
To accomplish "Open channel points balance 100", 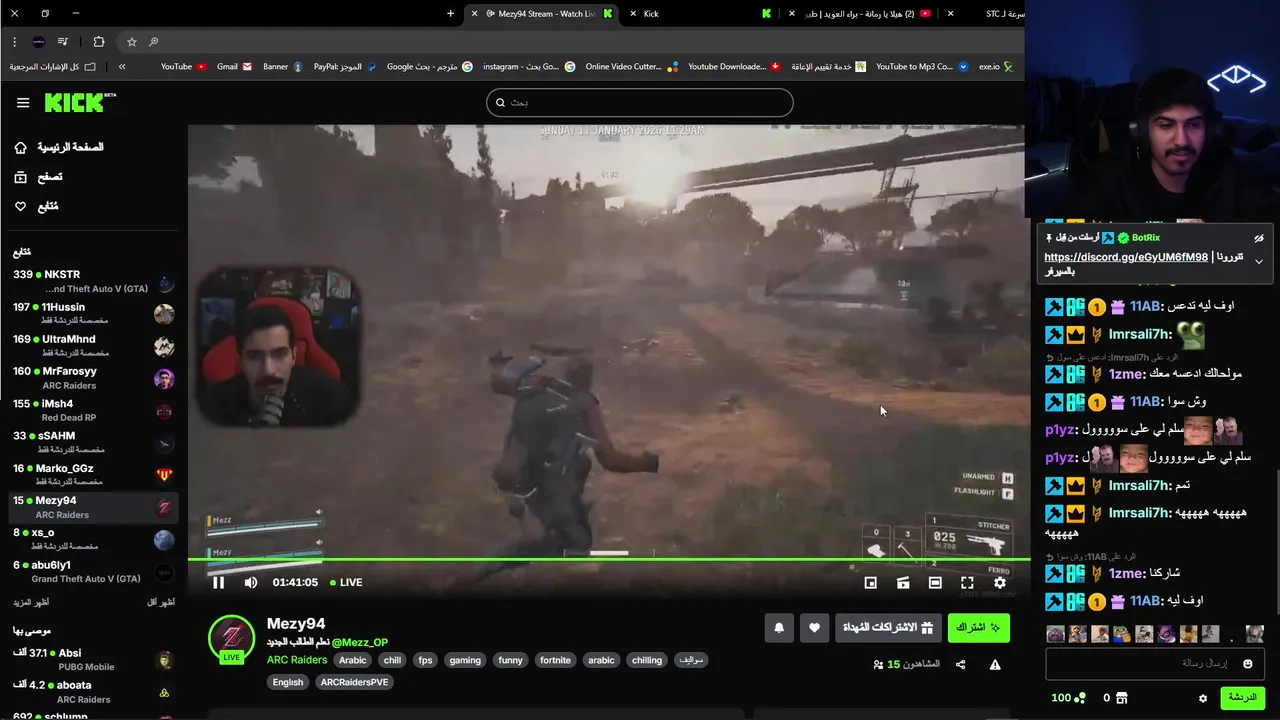I will point(1068,698).
